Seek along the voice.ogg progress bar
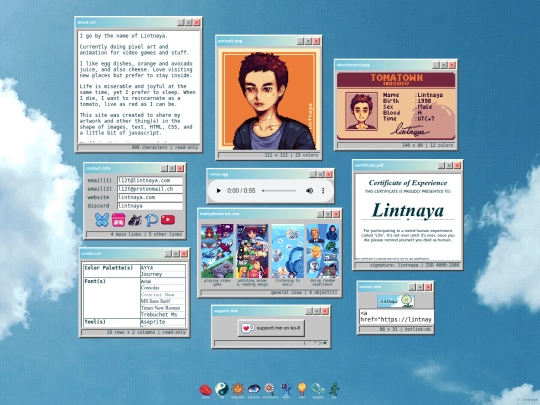540x405 pixels. pyautogui.click(x=279, y=190)
